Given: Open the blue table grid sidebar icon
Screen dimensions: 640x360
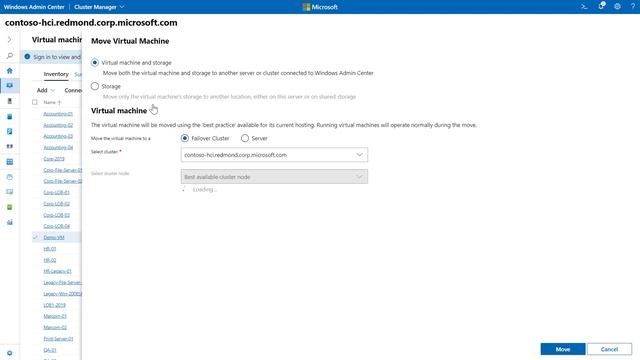Looking at the screenshot, I should point(10,162).
